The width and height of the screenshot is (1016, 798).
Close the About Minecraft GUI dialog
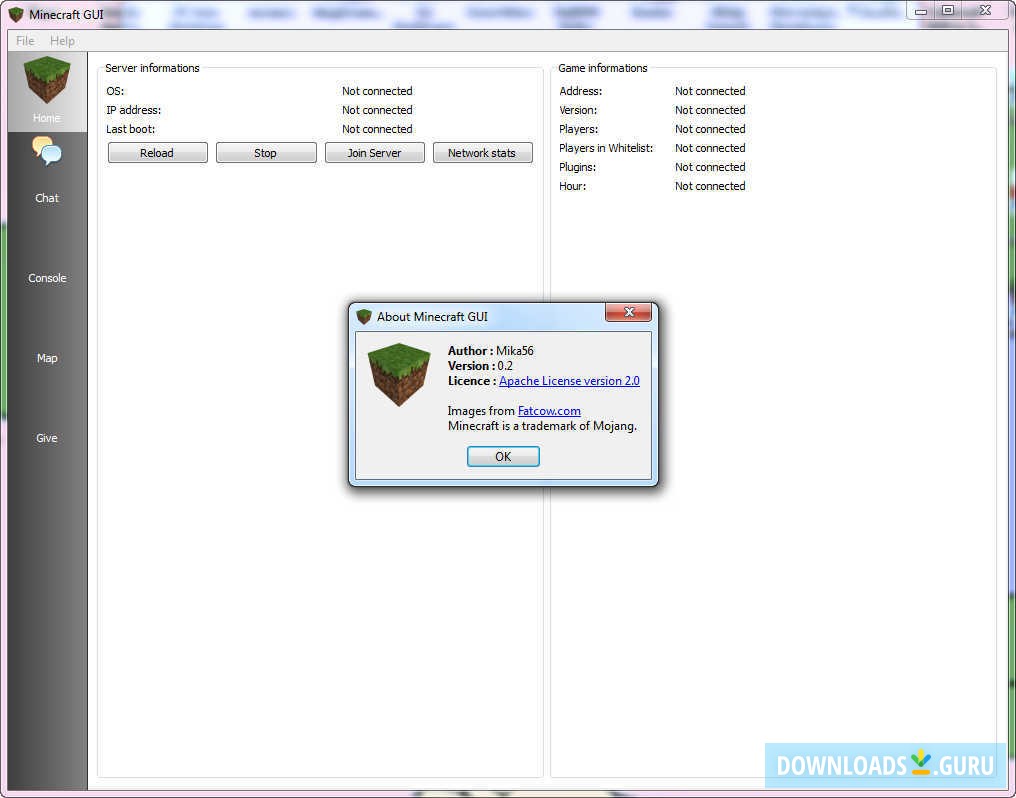point(628,312)
